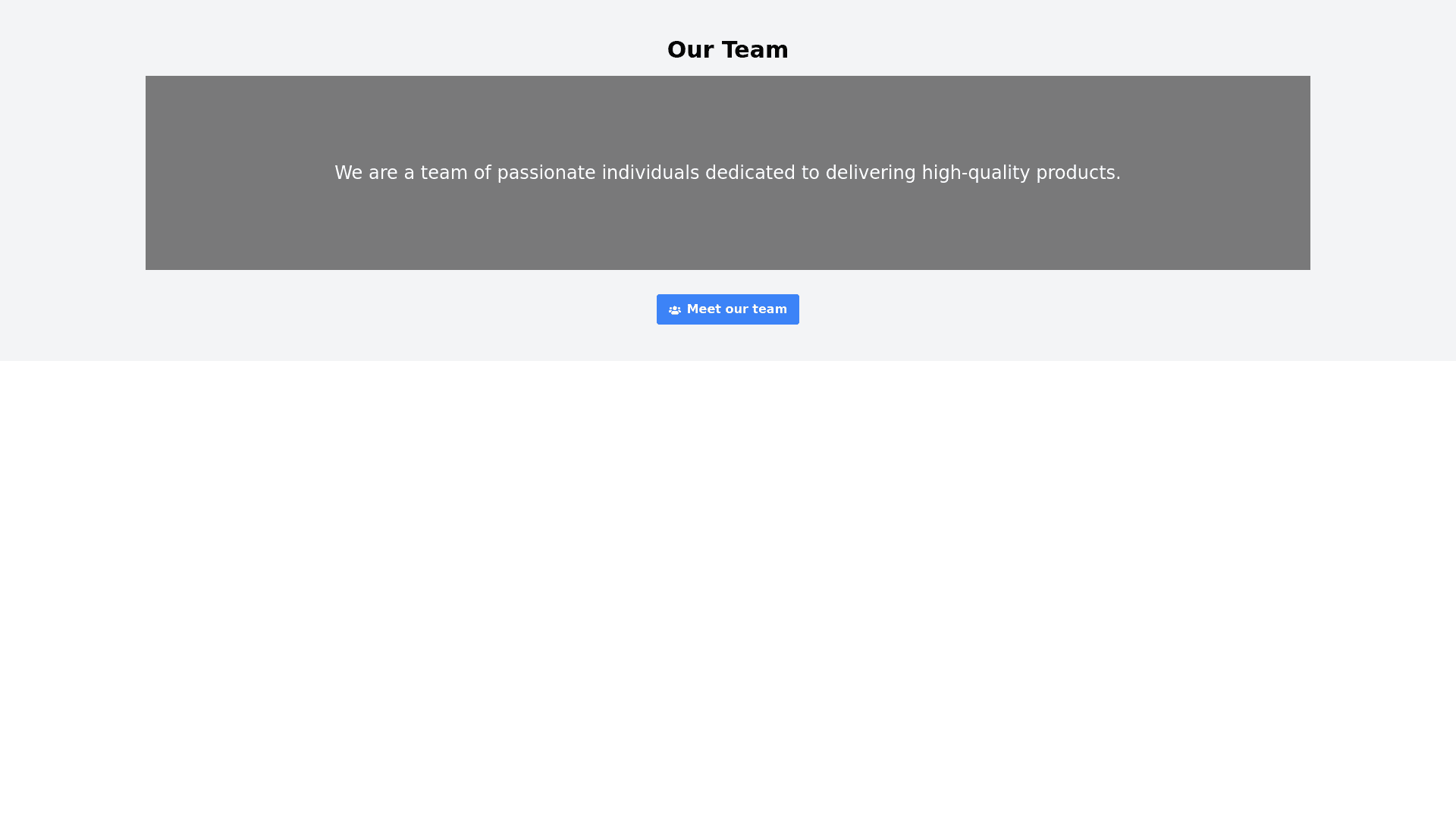Click the banner sentence about passionate individuals
1456x819 pixels.
coord(727,173)
